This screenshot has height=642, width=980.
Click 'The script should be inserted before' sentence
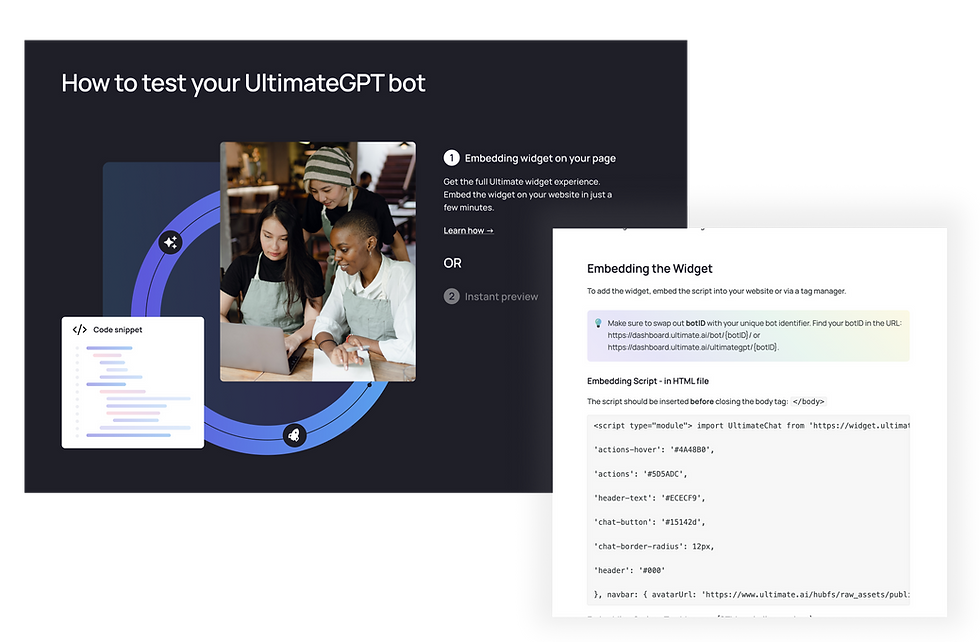pos(687,401)
